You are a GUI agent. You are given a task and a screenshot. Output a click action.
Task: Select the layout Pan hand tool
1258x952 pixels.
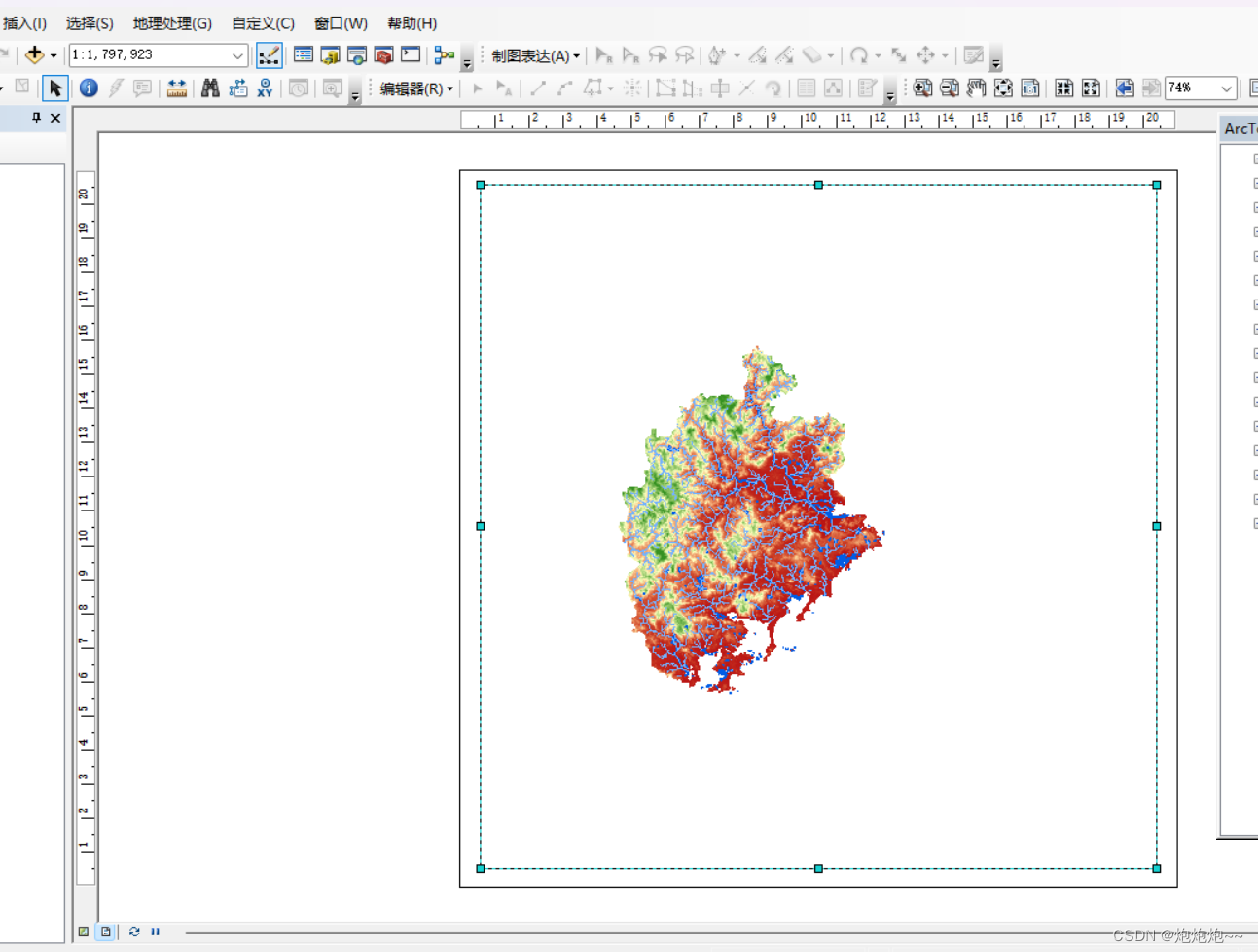click(x=976, y=88)
